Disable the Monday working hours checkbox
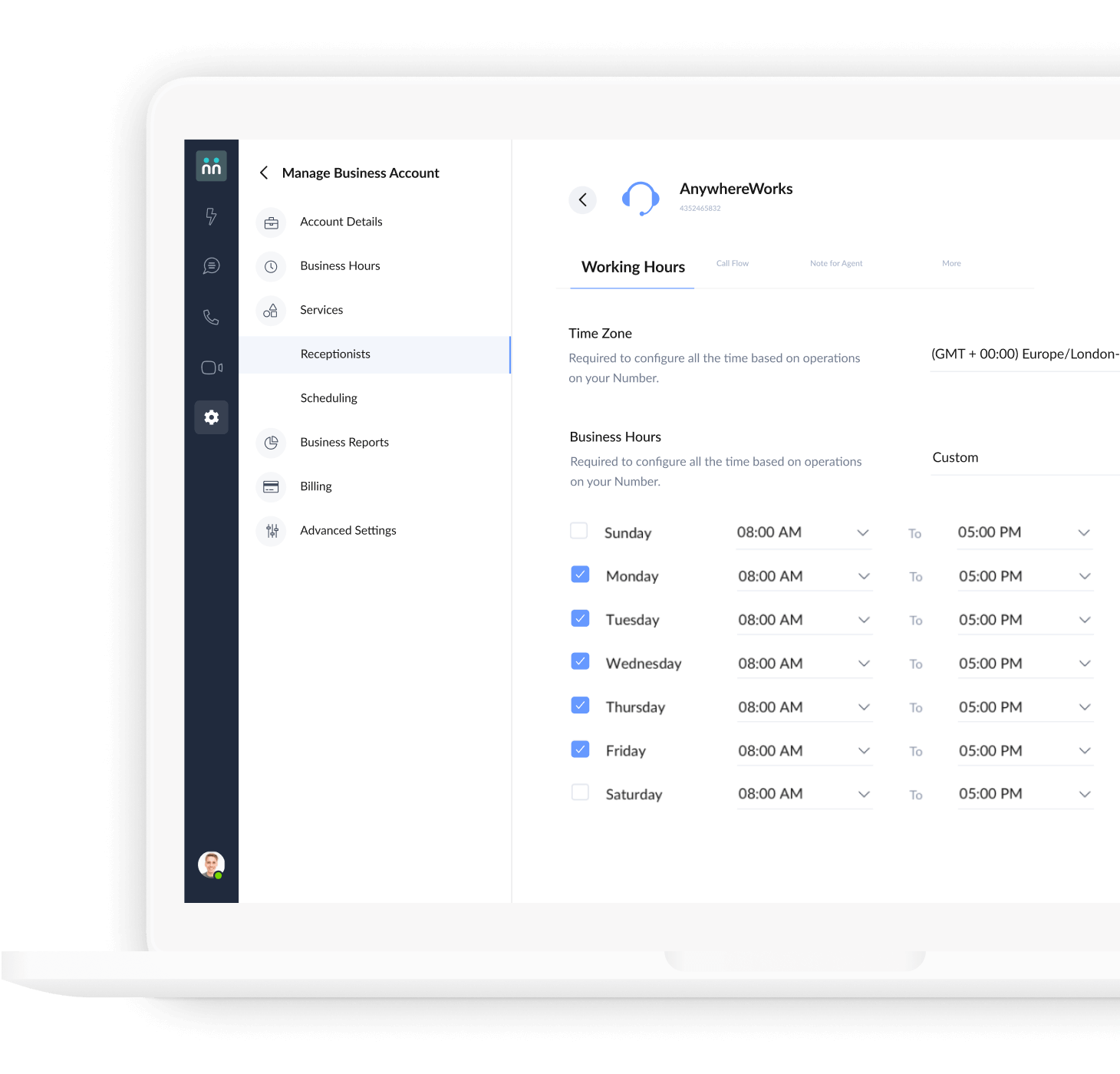Image resolution: width=1120 pixels, height=1074 pixels. (580, 574)
